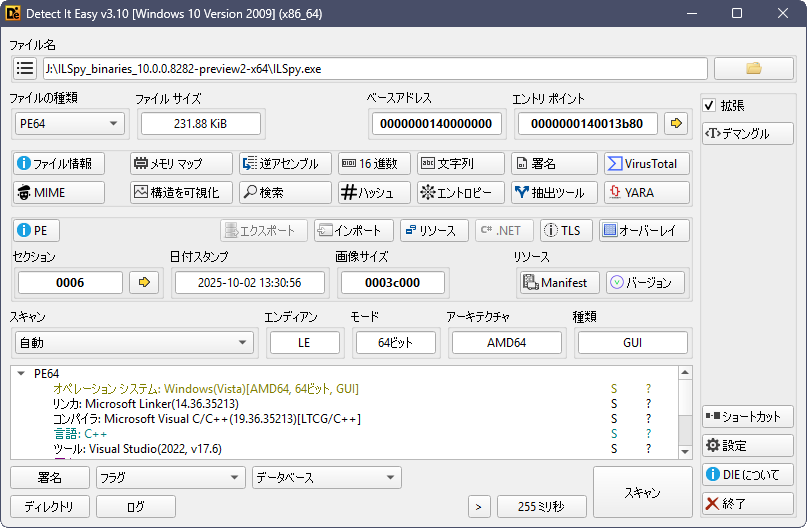Select the 言語: C++ result row

[345, 434]
